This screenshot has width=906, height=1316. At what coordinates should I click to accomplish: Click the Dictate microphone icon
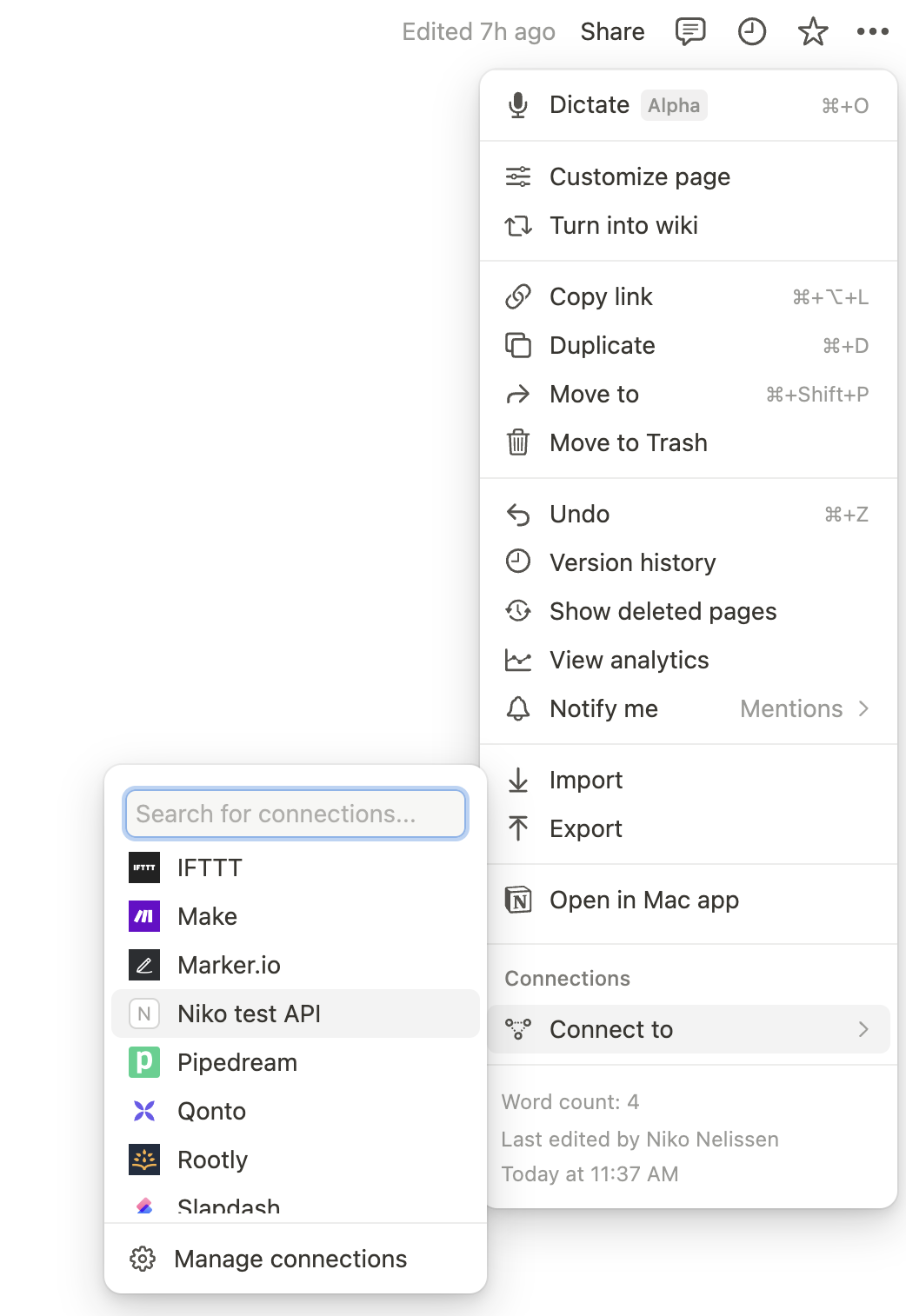(518, 105)
